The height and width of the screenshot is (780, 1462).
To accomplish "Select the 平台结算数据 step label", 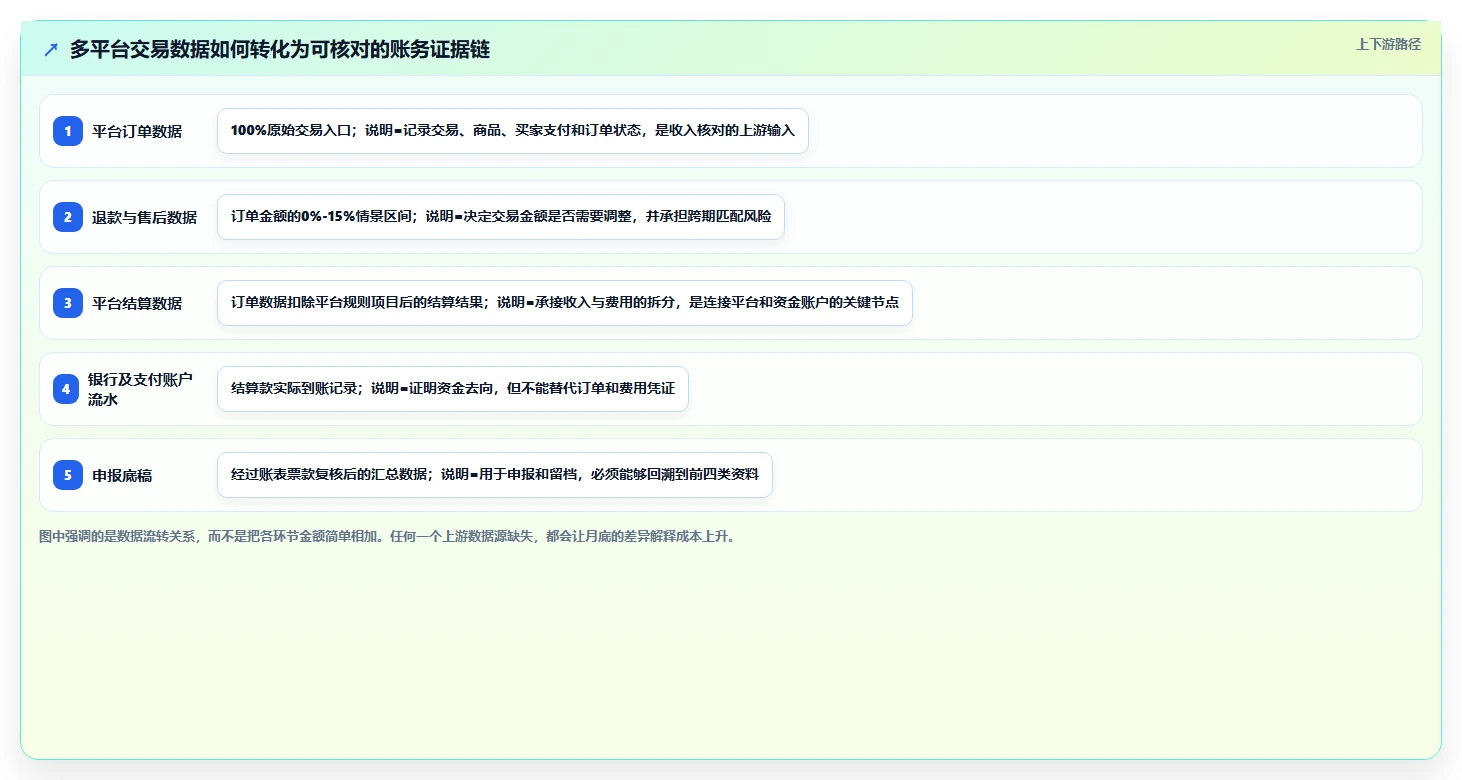I will click(x=137, y=303).
